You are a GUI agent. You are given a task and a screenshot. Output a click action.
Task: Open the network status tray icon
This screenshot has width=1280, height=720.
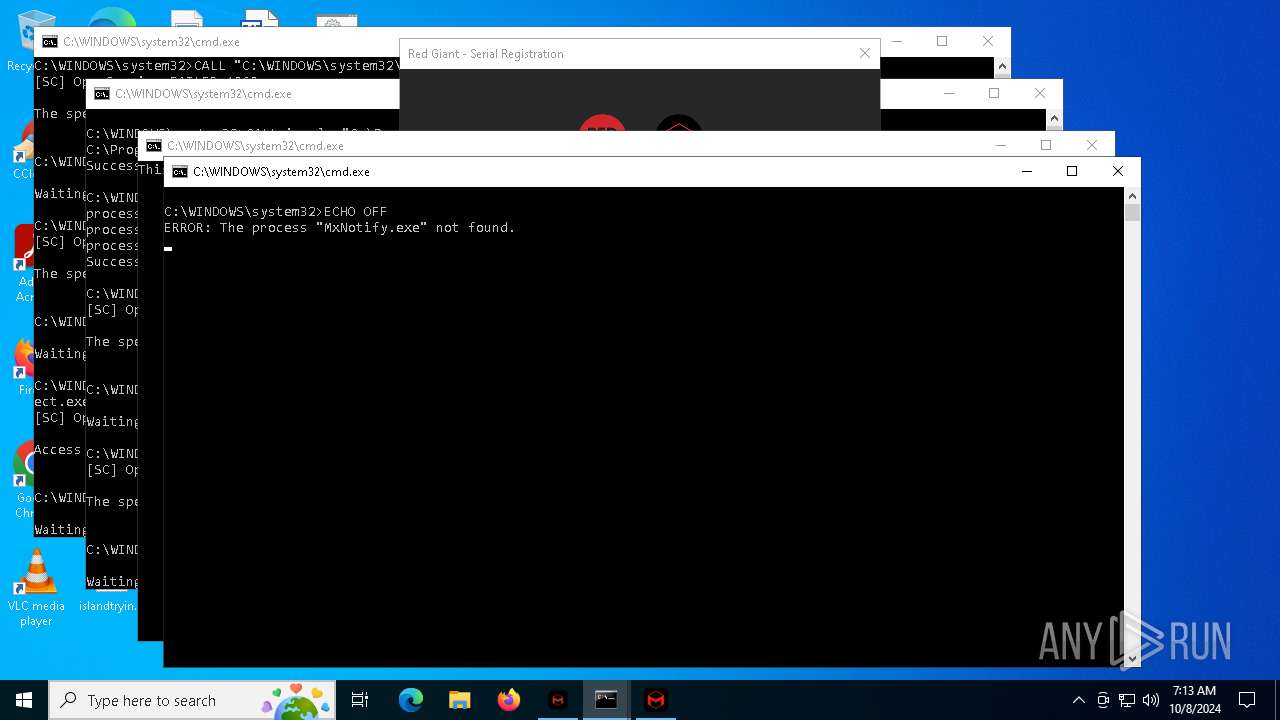1127,700
